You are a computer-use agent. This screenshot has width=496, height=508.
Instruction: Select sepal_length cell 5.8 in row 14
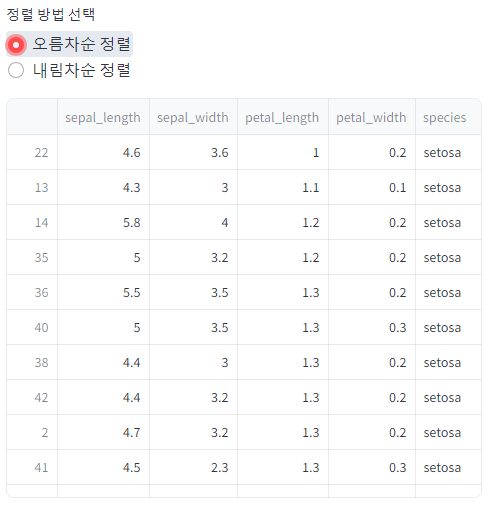[103, 222]
